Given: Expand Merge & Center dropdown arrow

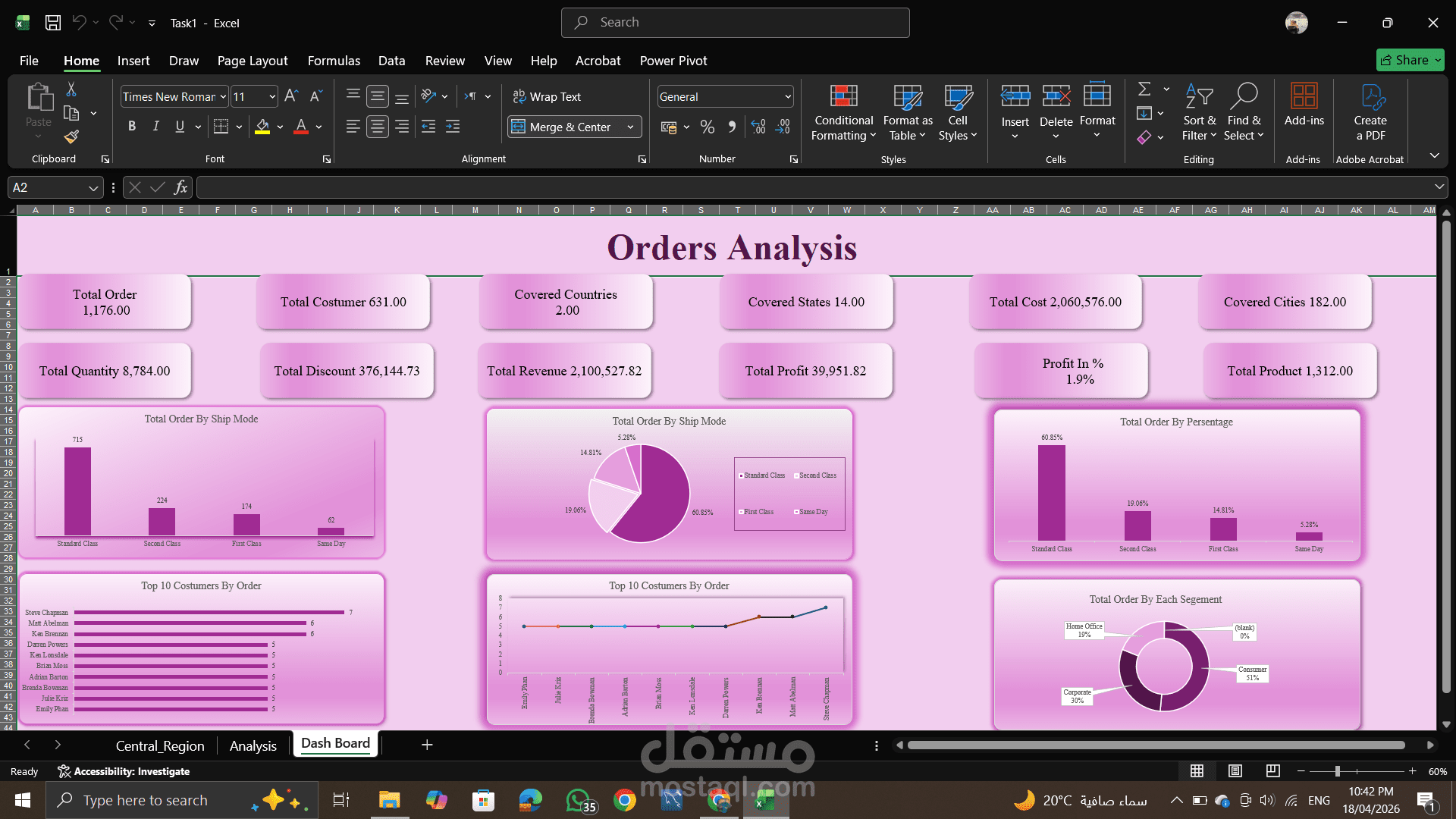Looking at the screenshot, I should point(631,127).
